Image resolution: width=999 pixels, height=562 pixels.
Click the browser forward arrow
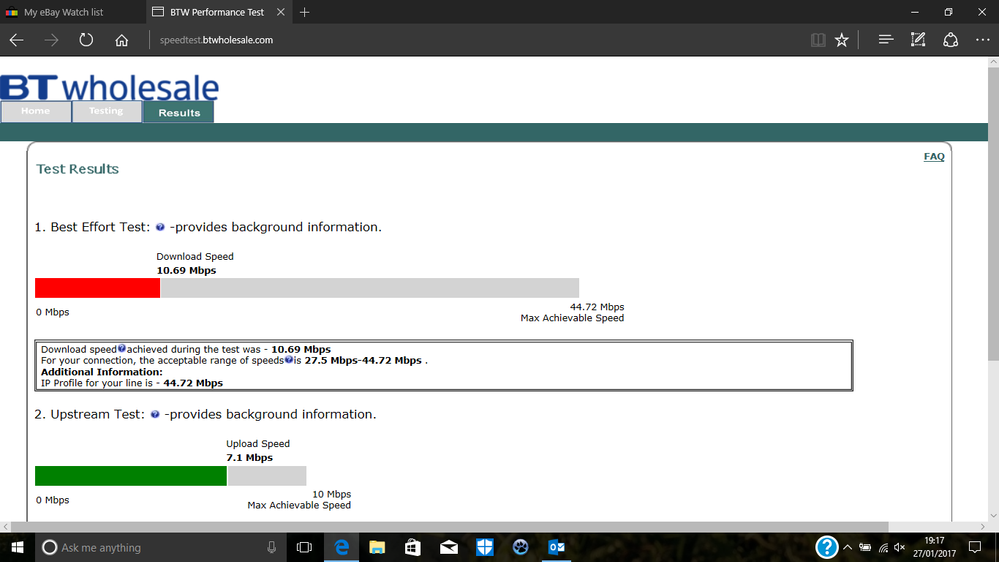(51, 40)
